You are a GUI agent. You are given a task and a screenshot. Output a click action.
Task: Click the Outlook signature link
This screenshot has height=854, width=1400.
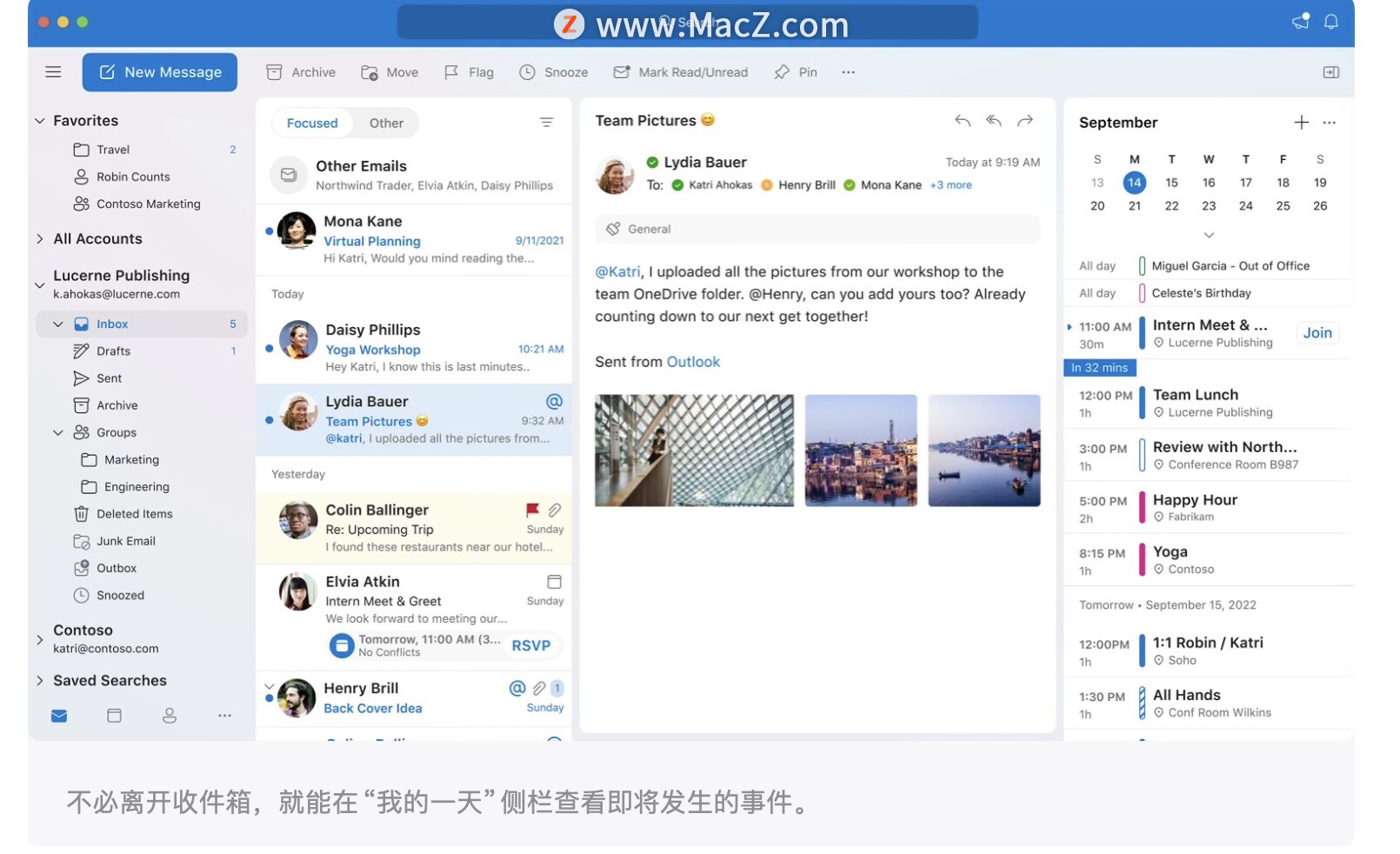693,362
